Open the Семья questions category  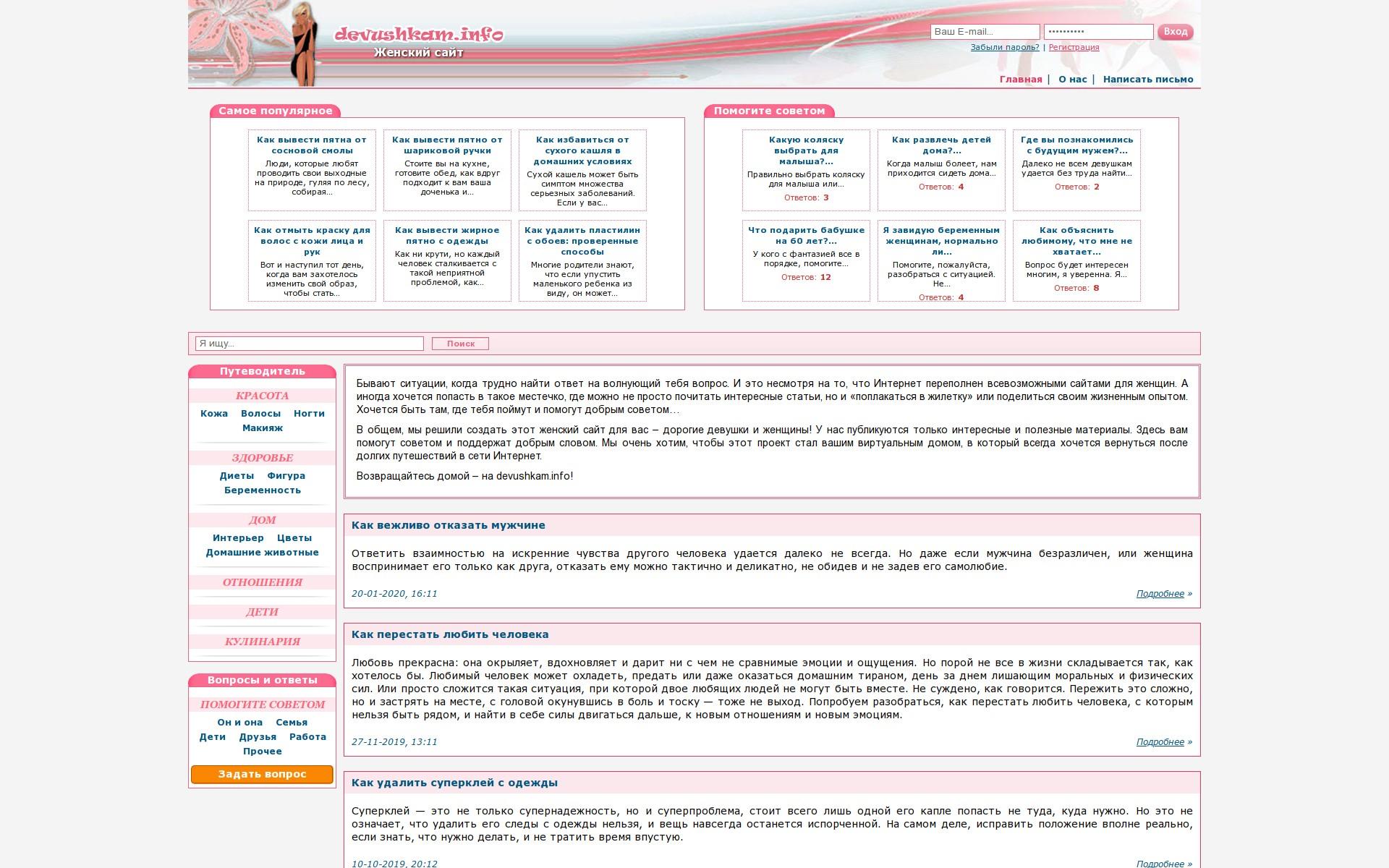[292, 723]
